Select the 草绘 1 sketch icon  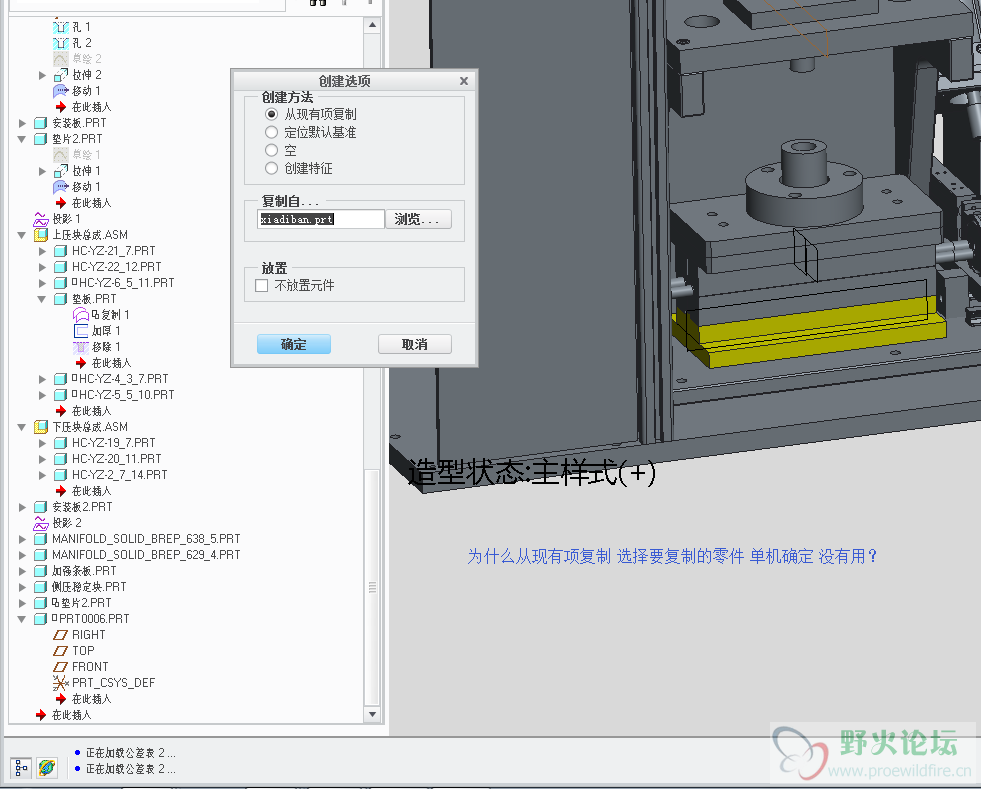(61, 155)
